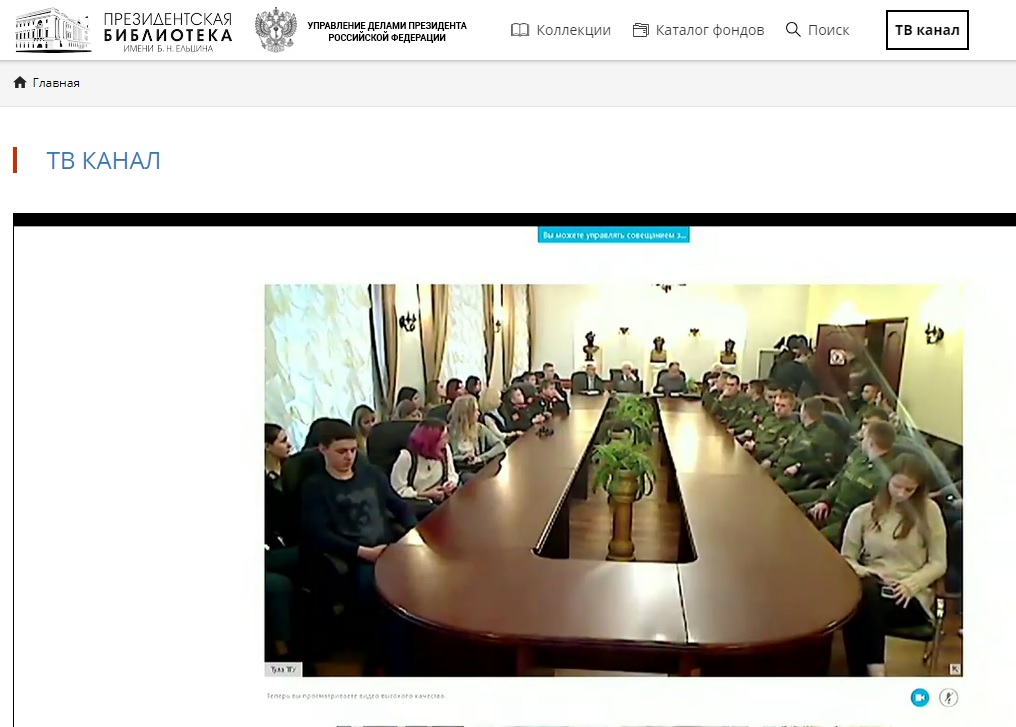Click the Russian coat of arms emblem

tap(276, 30)
